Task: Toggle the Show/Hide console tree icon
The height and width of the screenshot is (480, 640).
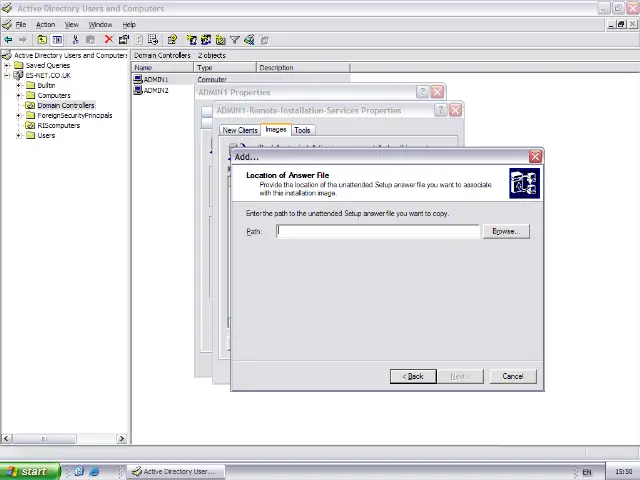Action: (x=57, y=40)
